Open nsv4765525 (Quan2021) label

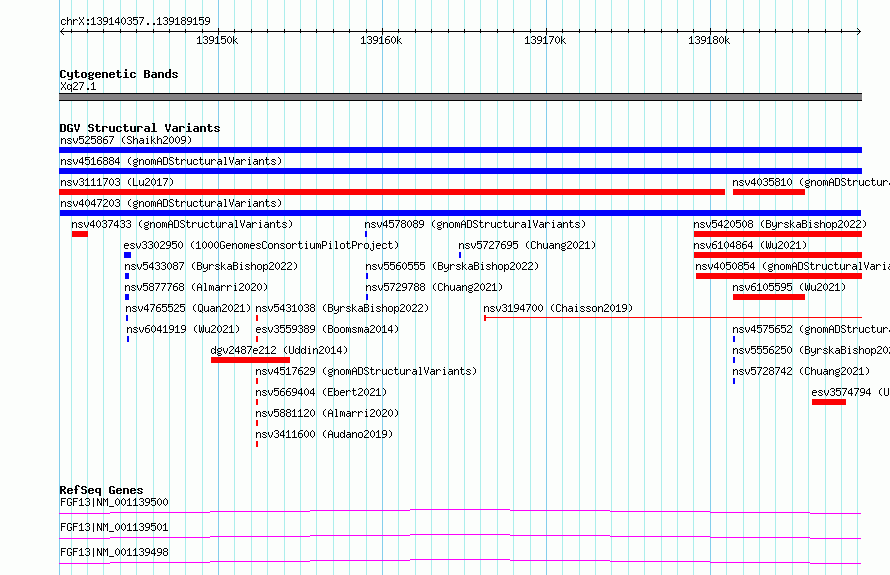(188, 308)
